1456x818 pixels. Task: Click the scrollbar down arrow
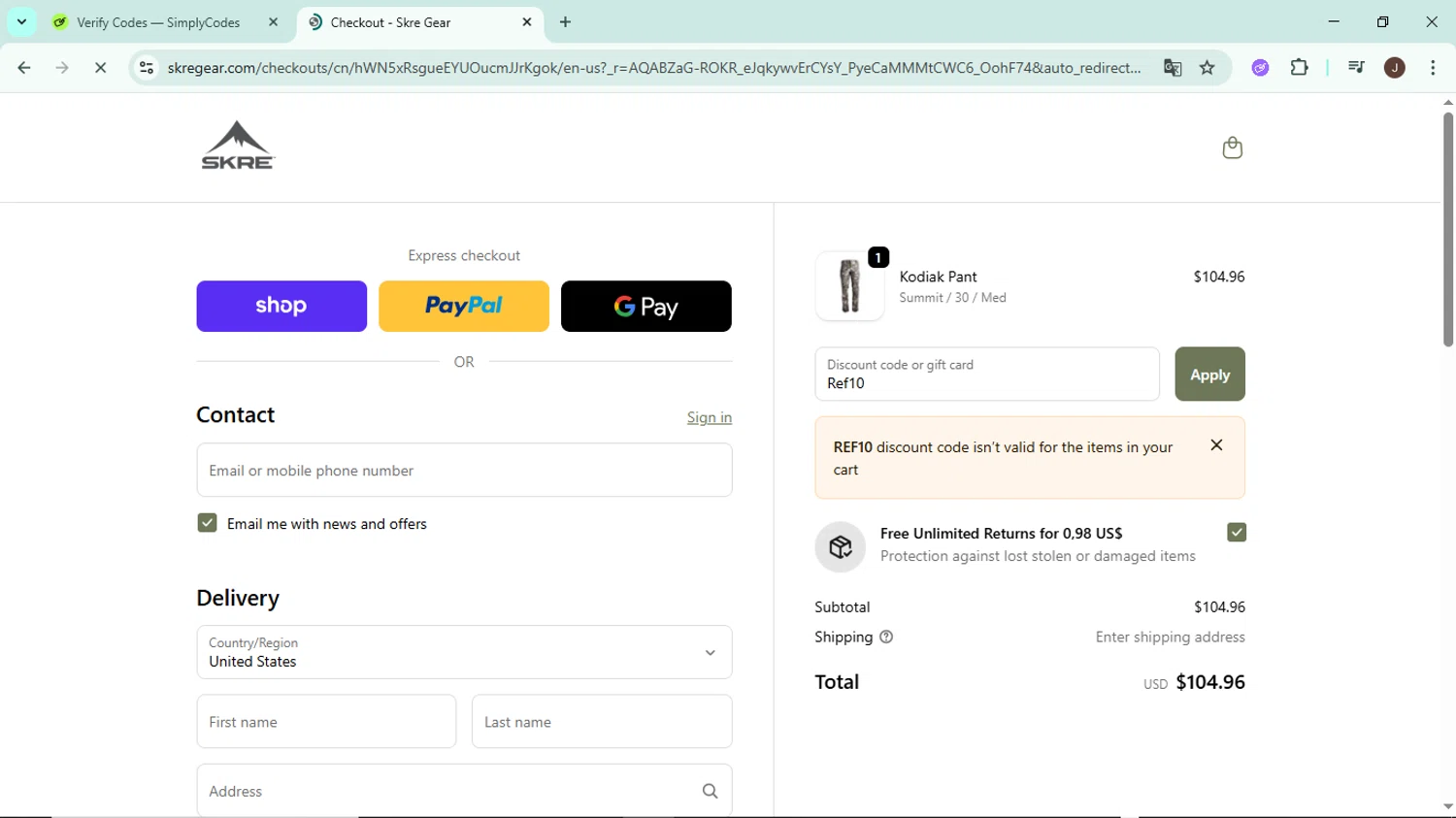coord(1447,806)
